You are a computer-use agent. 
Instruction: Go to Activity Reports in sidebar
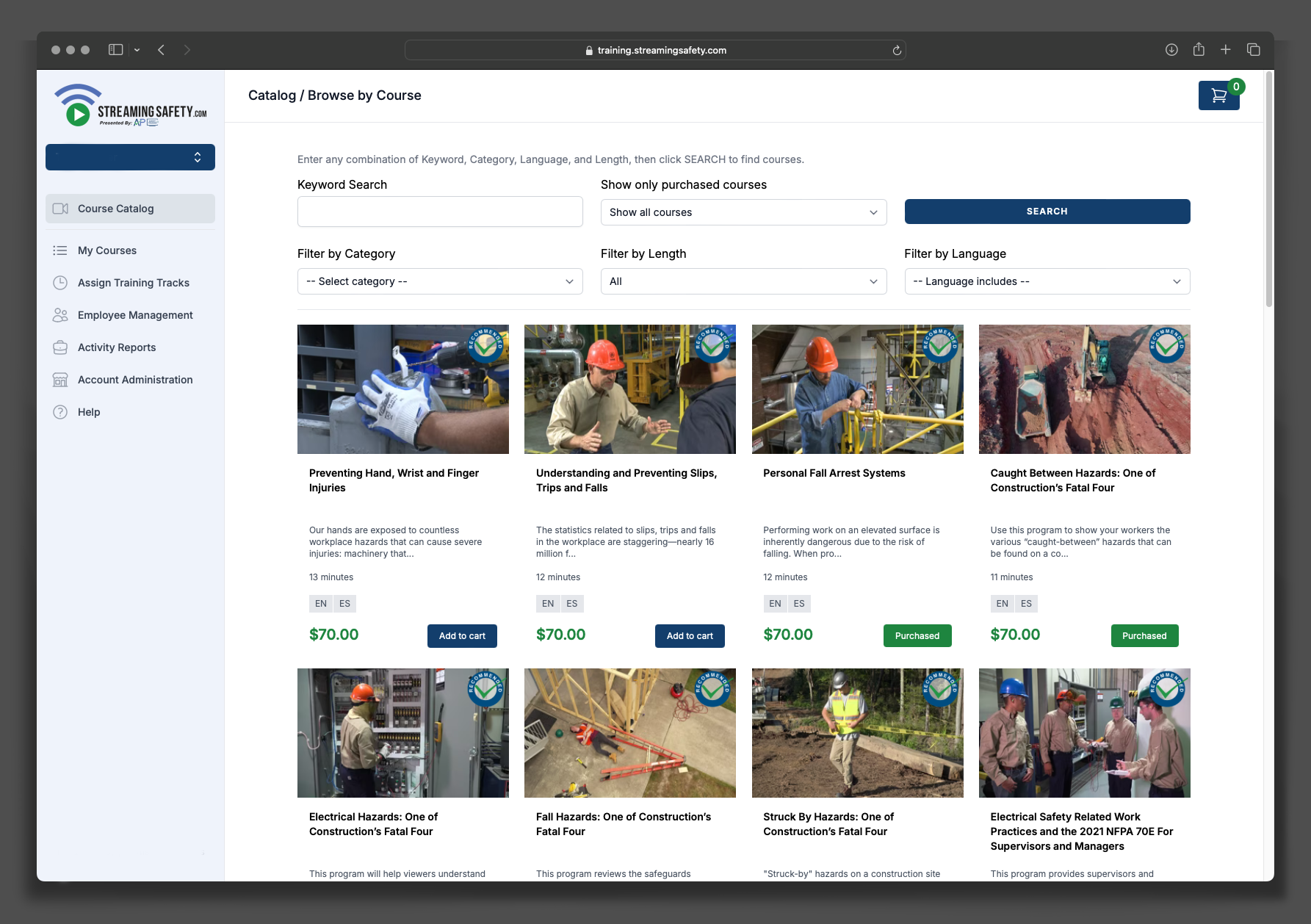(117, 347)
